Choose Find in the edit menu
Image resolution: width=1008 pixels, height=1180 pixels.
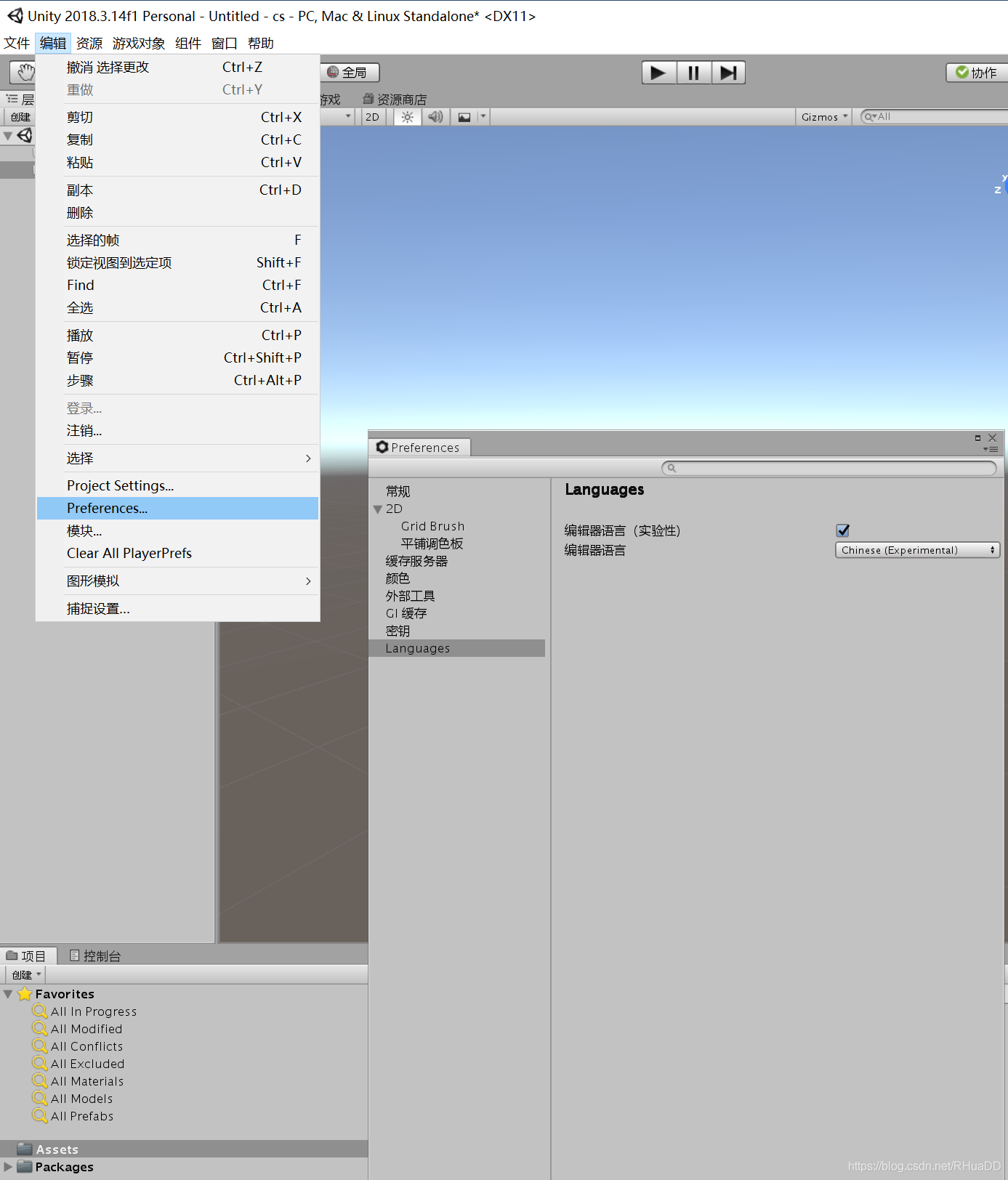[x=177, y=286]
